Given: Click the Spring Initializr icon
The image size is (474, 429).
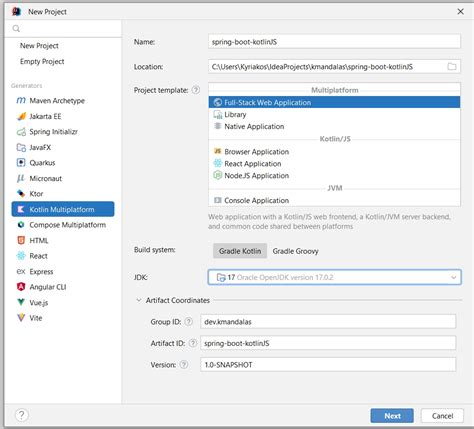Looking at the screenshot, I should click(21, 132).
